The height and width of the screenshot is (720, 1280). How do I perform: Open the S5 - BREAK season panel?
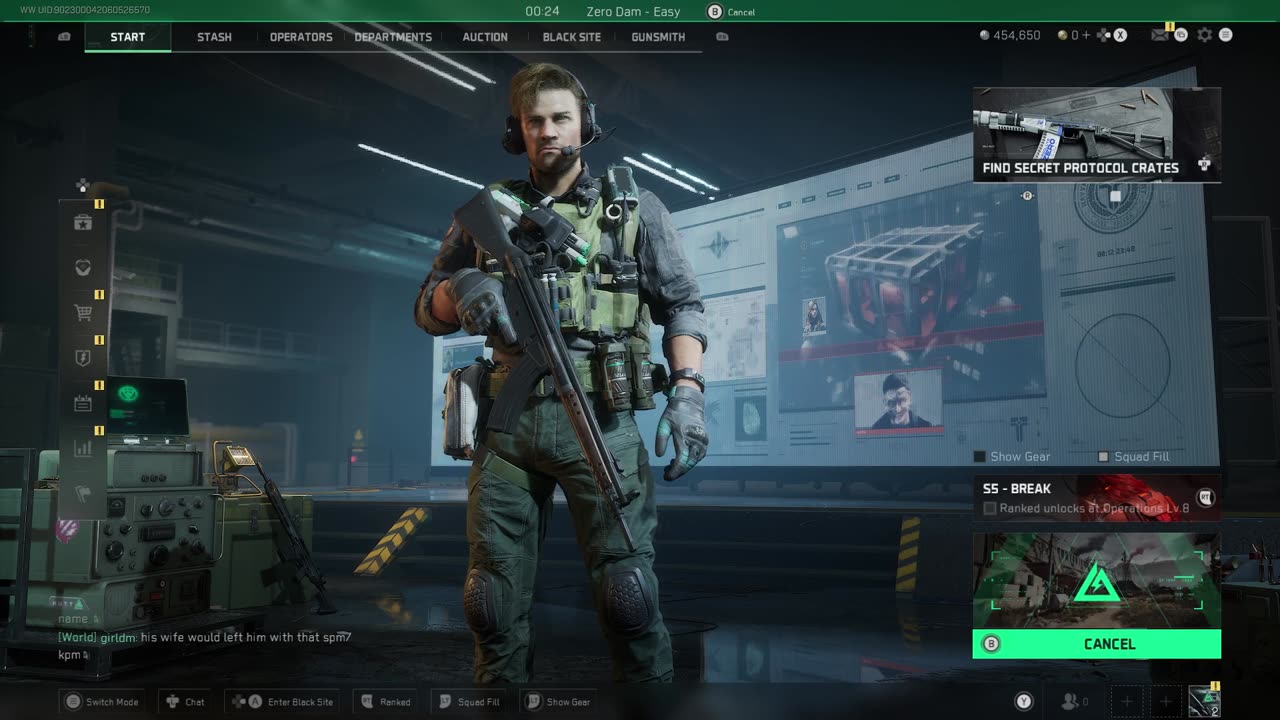pyautogui.click(x=1097, y=498)
